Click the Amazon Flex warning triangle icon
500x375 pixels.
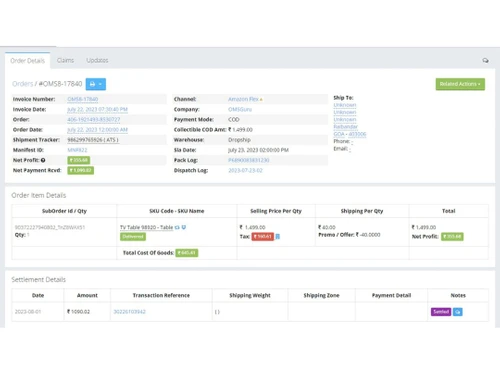pos(261,100)
